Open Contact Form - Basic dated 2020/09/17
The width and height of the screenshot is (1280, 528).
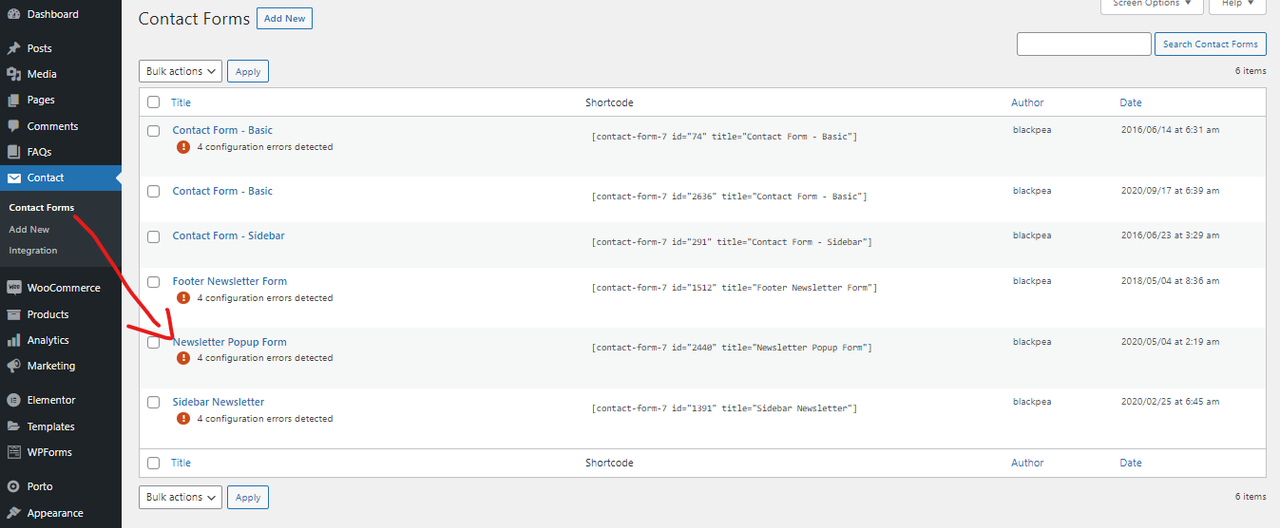point(223,191)
